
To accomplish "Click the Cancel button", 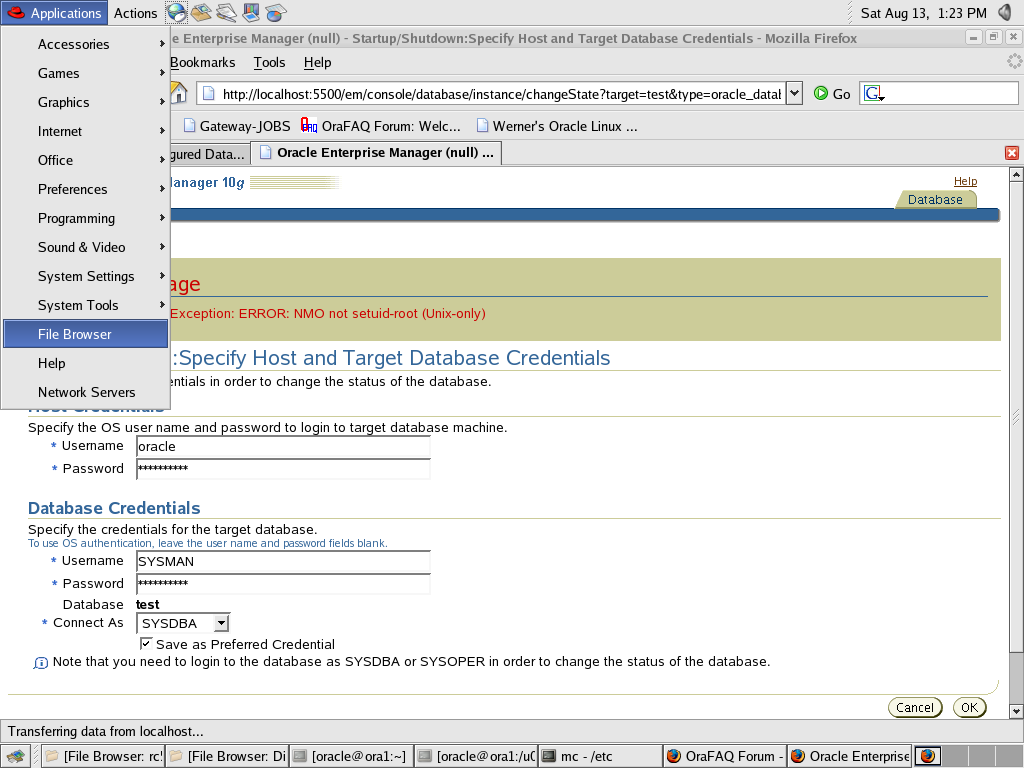I will (x=915, y=707).
